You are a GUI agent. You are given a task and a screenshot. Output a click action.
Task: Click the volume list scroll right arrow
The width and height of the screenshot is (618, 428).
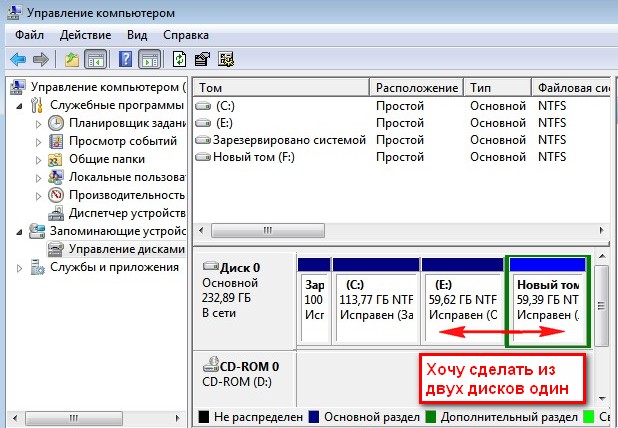point(601,230)
